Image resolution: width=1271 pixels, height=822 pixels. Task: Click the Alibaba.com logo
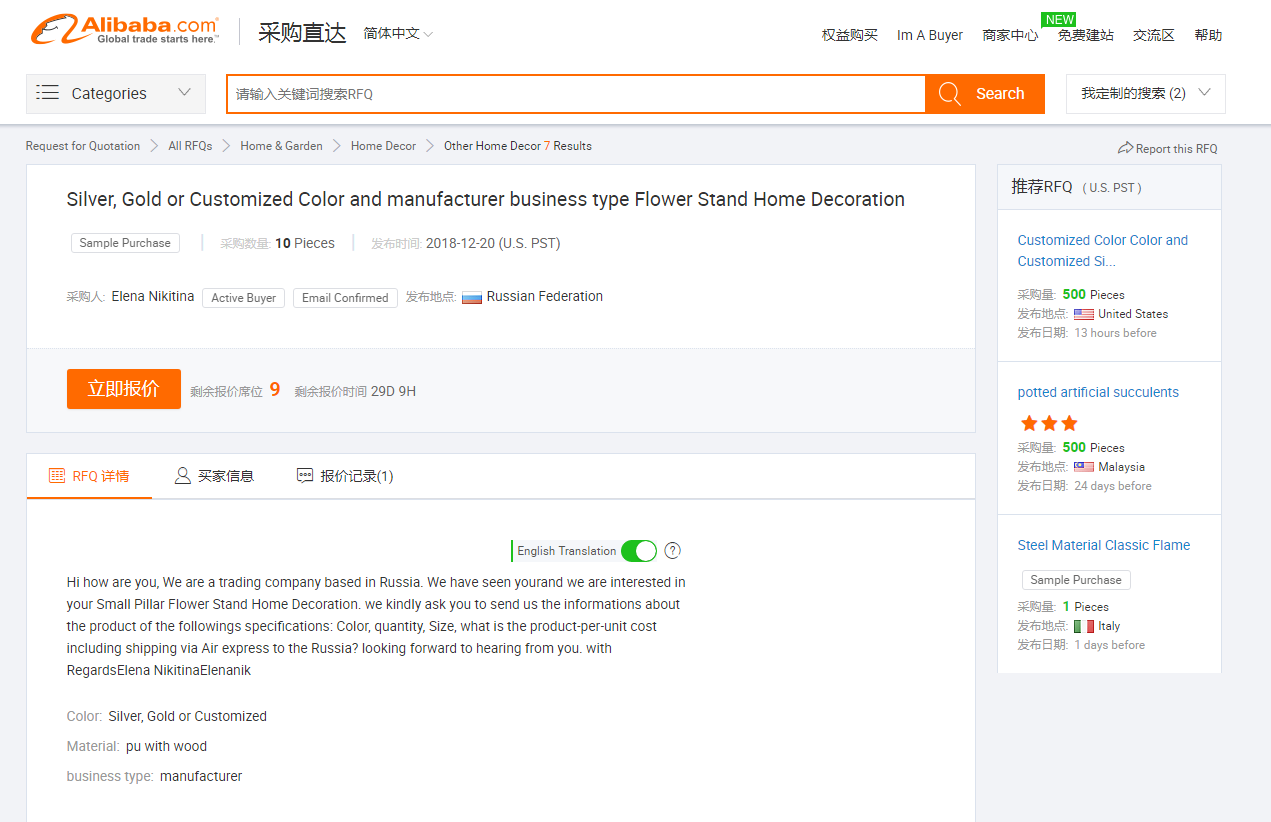tap(125, 30)
